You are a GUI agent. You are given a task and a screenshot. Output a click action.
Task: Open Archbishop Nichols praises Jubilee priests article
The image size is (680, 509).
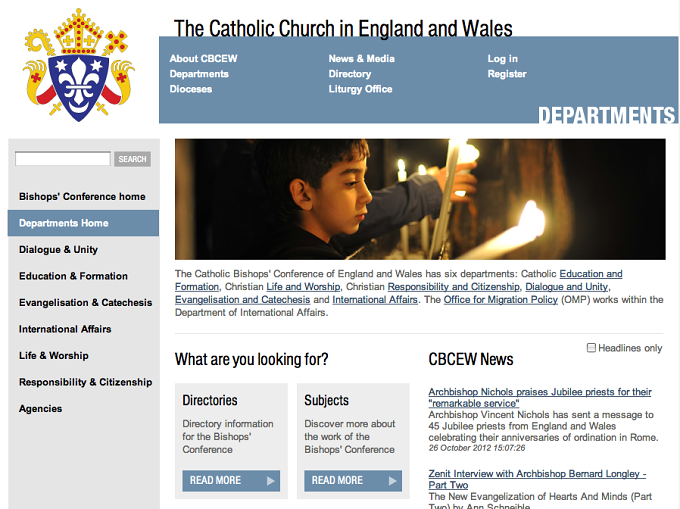tap(540, 397)
